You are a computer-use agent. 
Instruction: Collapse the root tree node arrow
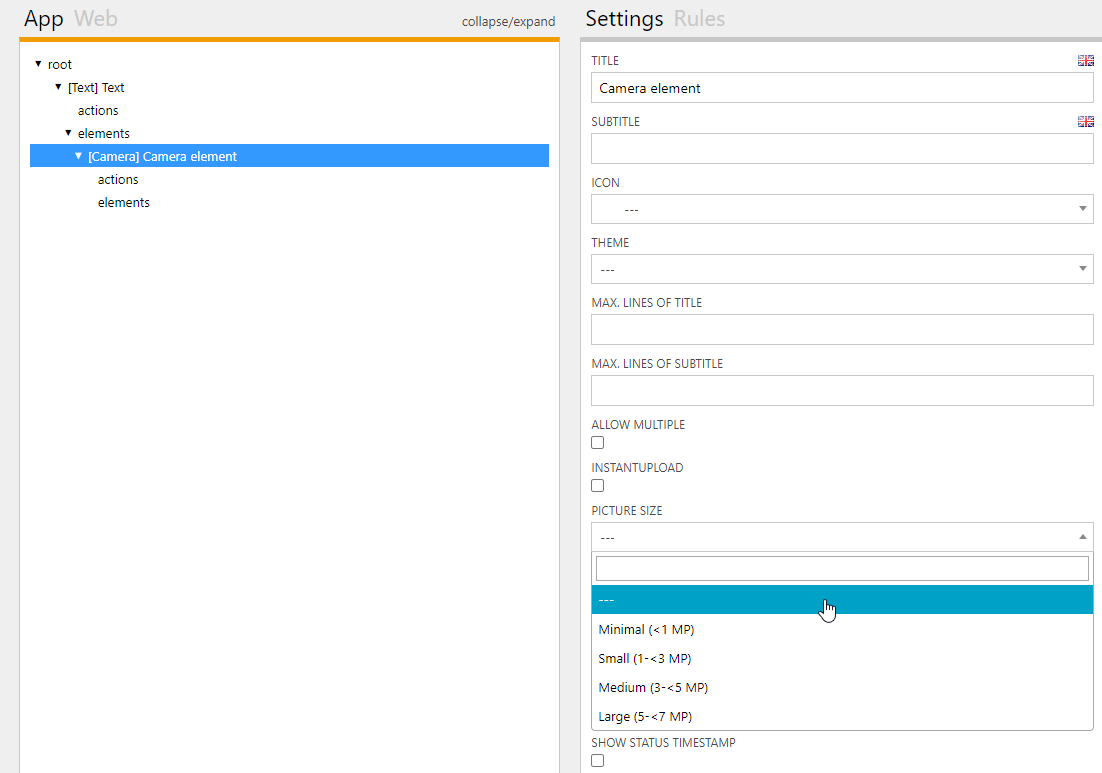(38, 64)
